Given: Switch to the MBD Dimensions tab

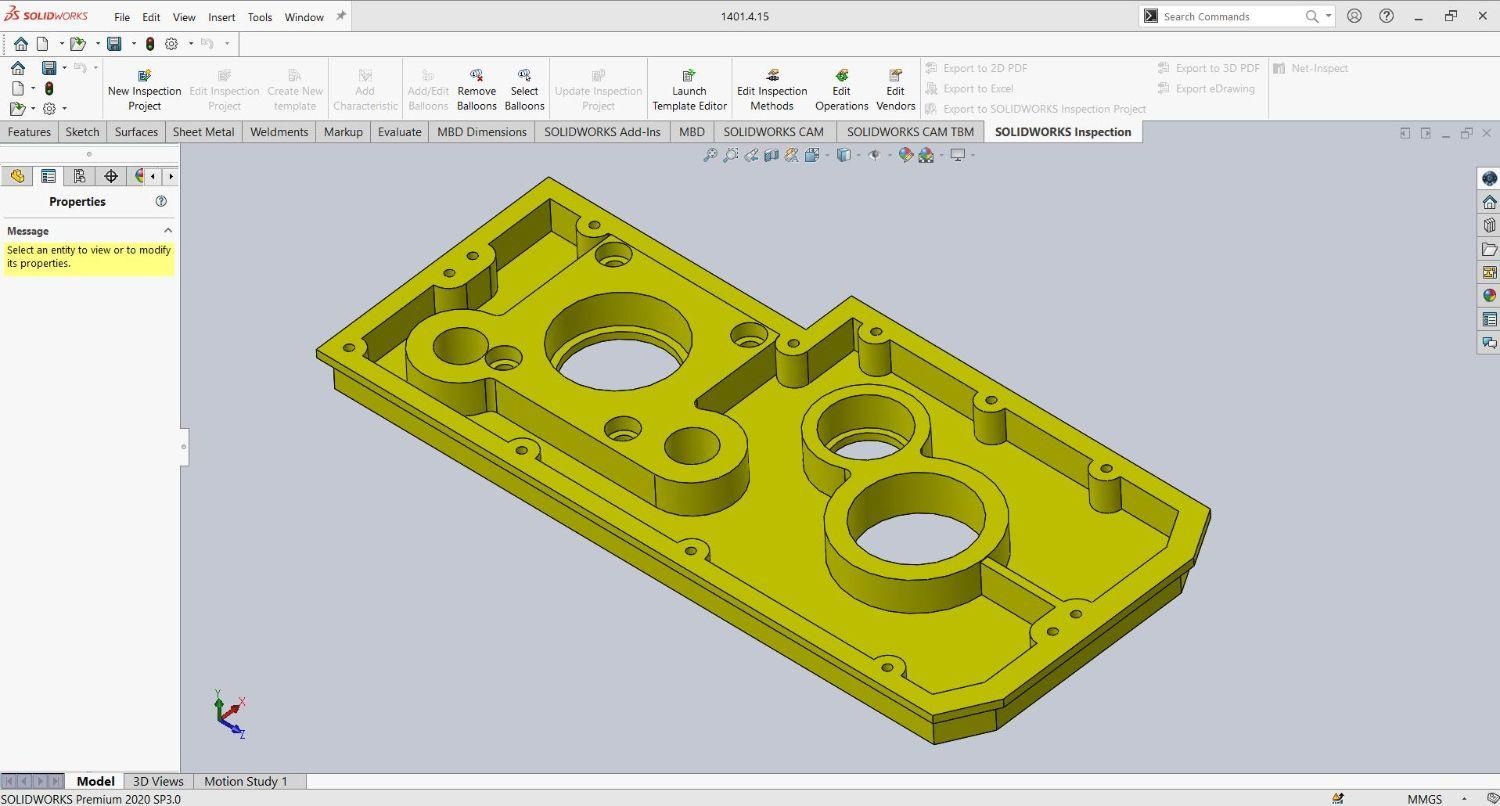Looking at the screenshot, I should pyautogui.click(x=482, y=132).
